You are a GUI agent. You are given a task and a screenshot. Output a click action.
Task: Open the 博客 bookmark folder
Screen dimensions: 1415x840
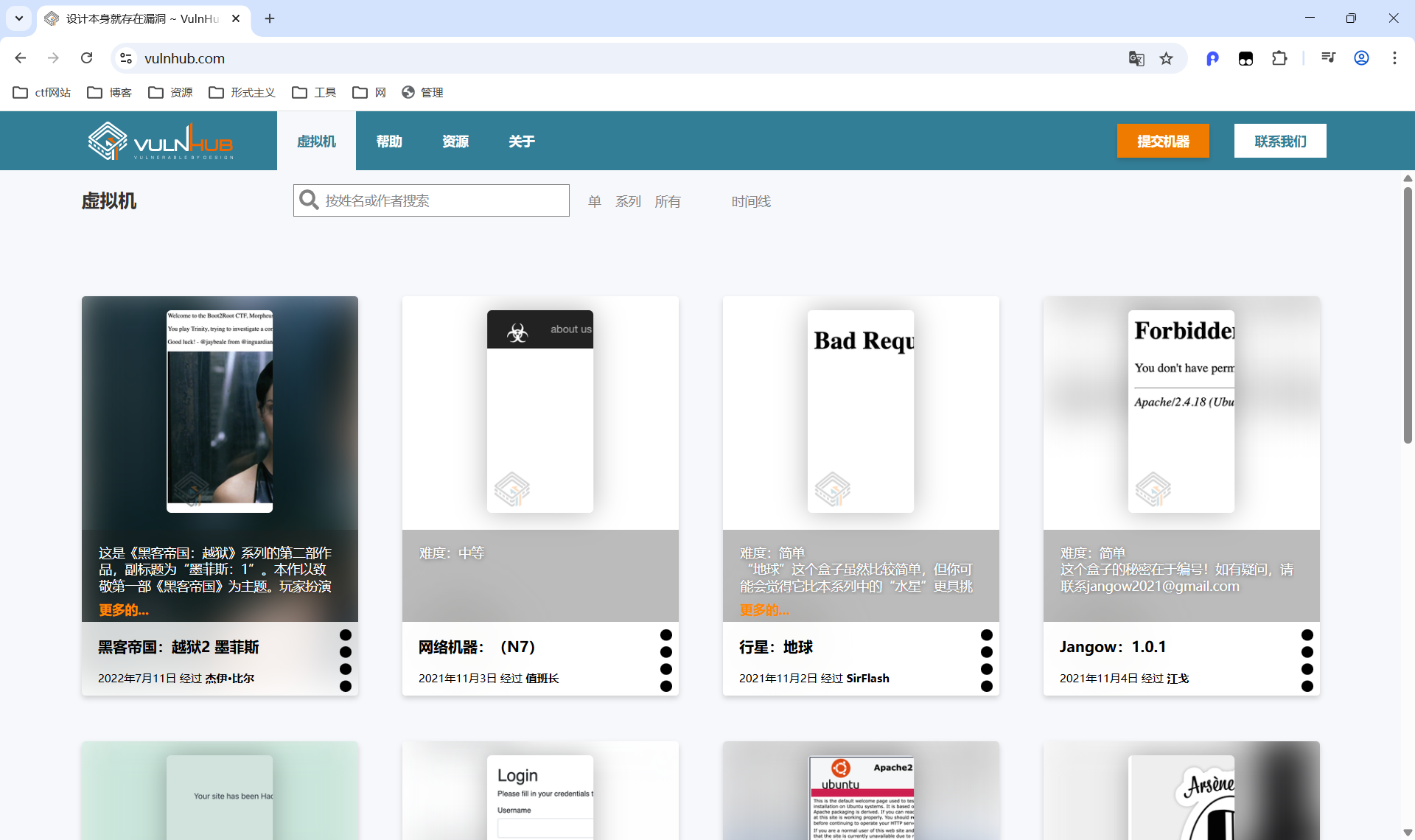point(109,92)
